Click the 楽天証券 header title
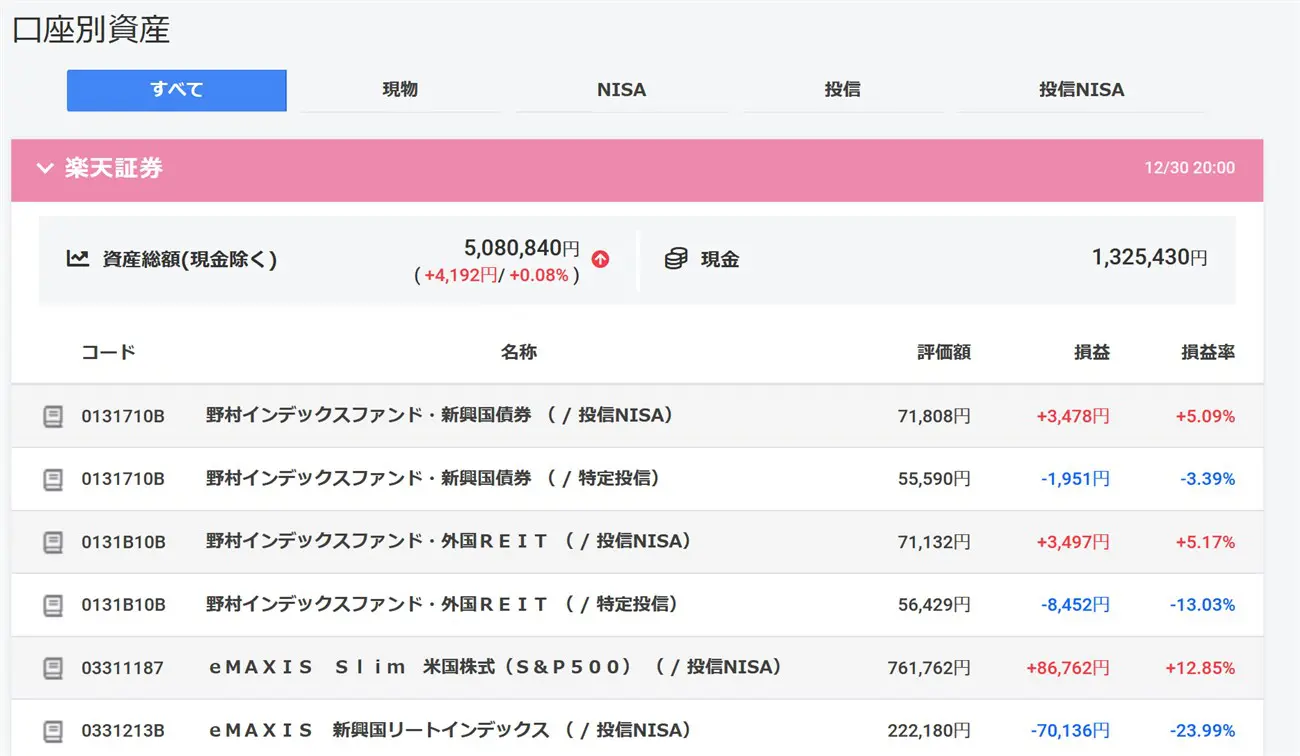 [x=114, y=168]
